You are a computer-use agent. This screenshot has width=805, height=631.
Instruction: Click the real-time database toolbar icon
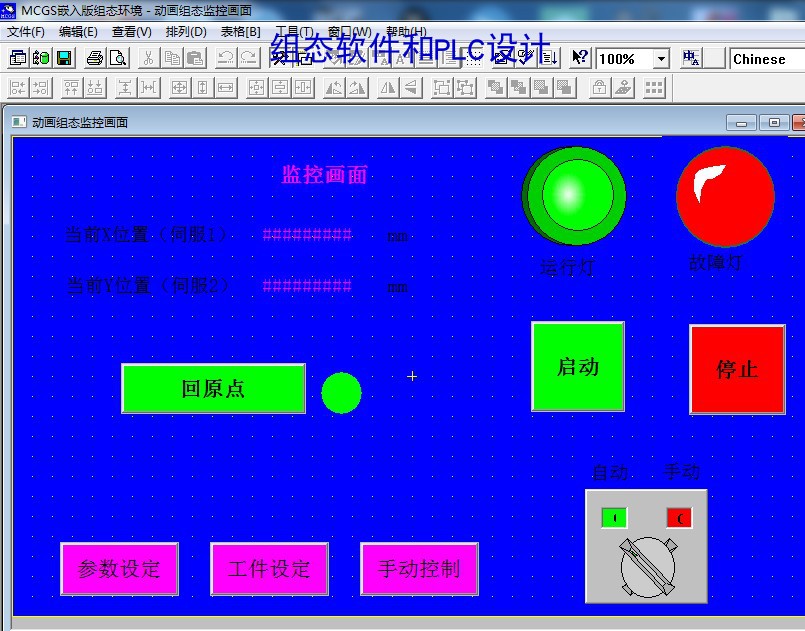coord(41,58)
